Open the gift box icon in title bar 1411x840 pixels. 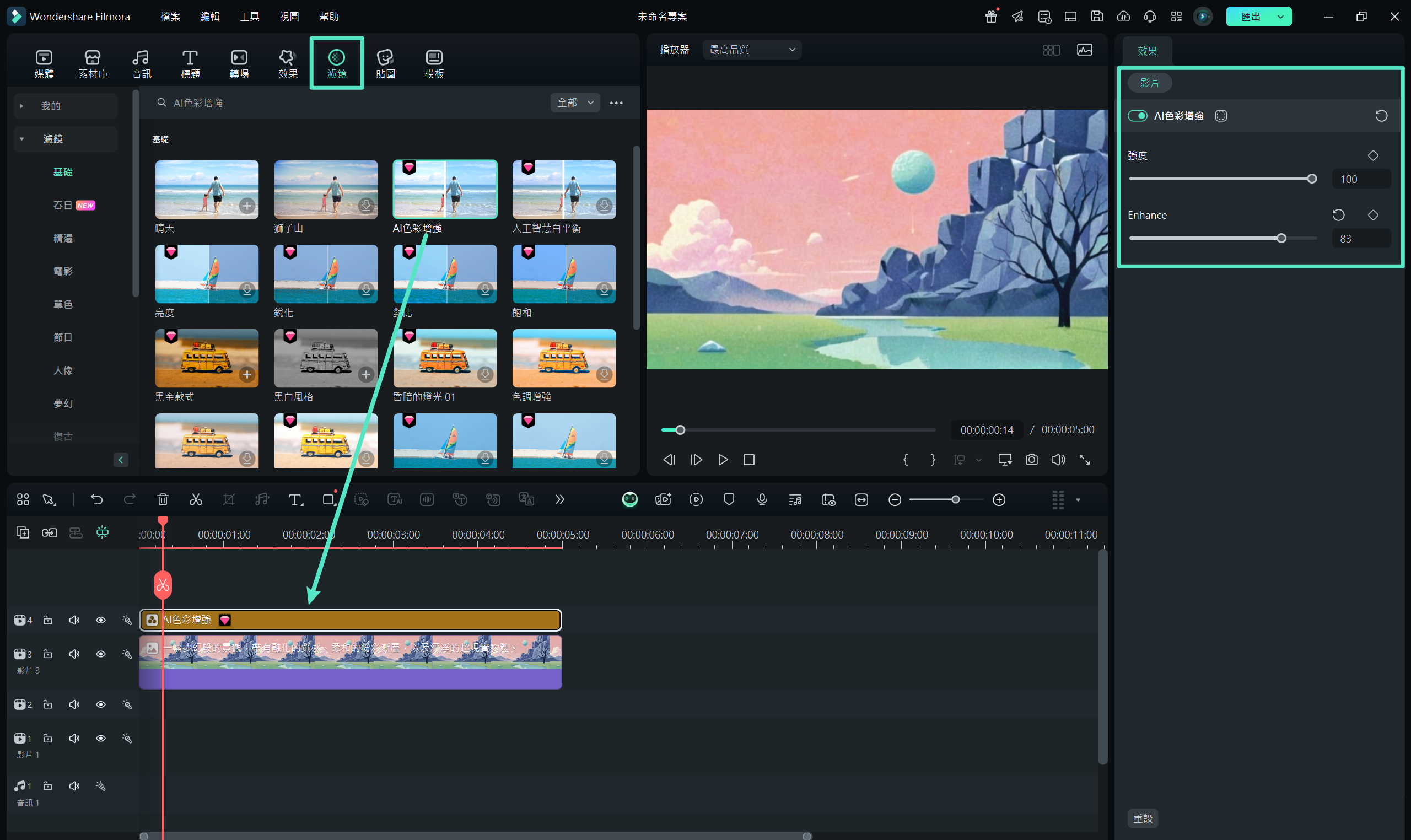(x=991, y=17)
